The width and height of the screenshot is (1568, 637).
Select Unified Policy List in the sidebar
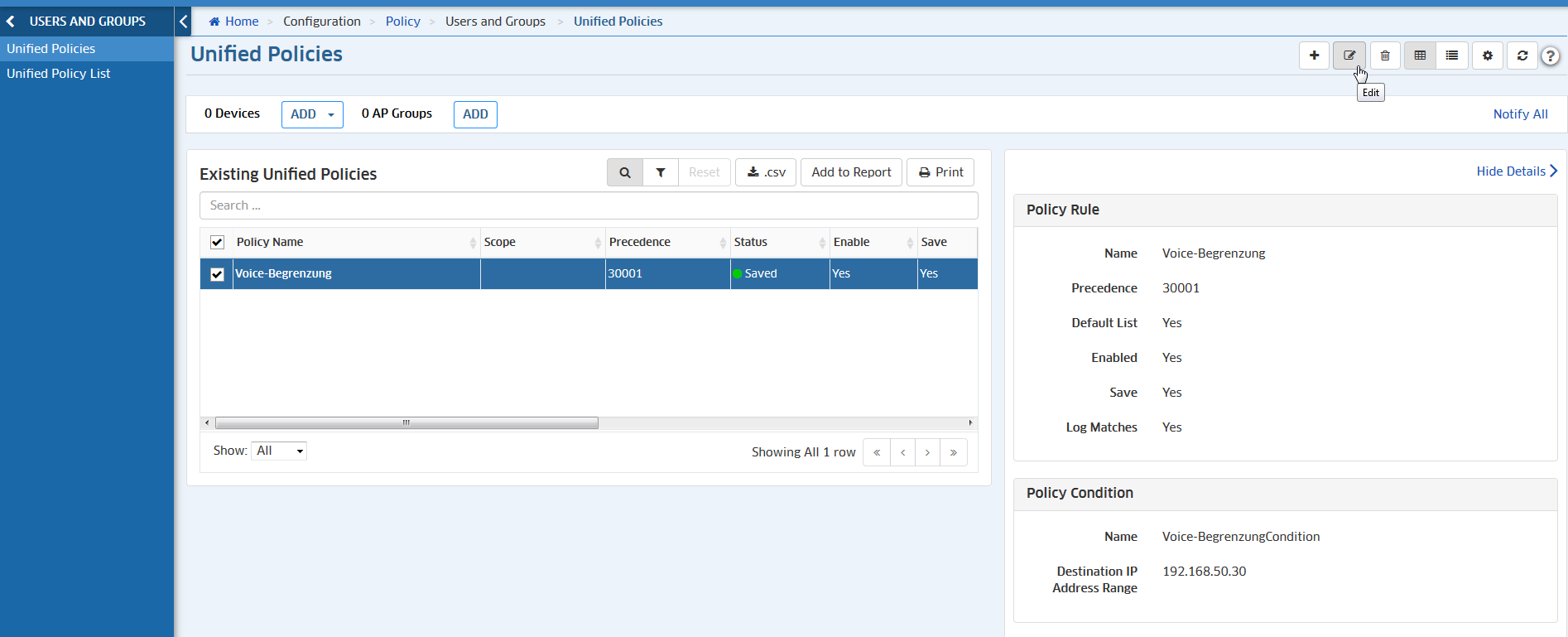(59, 74)
